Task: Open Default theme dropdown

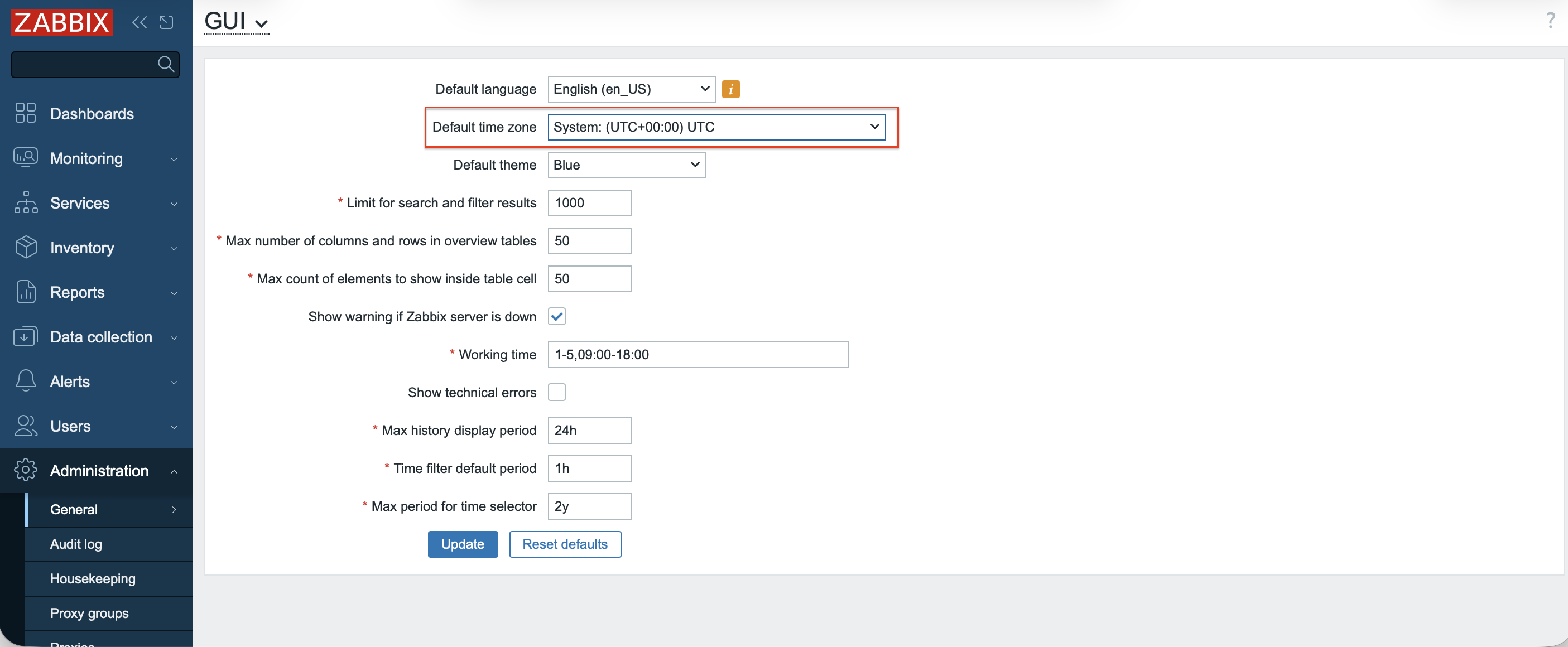Action: click(626, 165)
